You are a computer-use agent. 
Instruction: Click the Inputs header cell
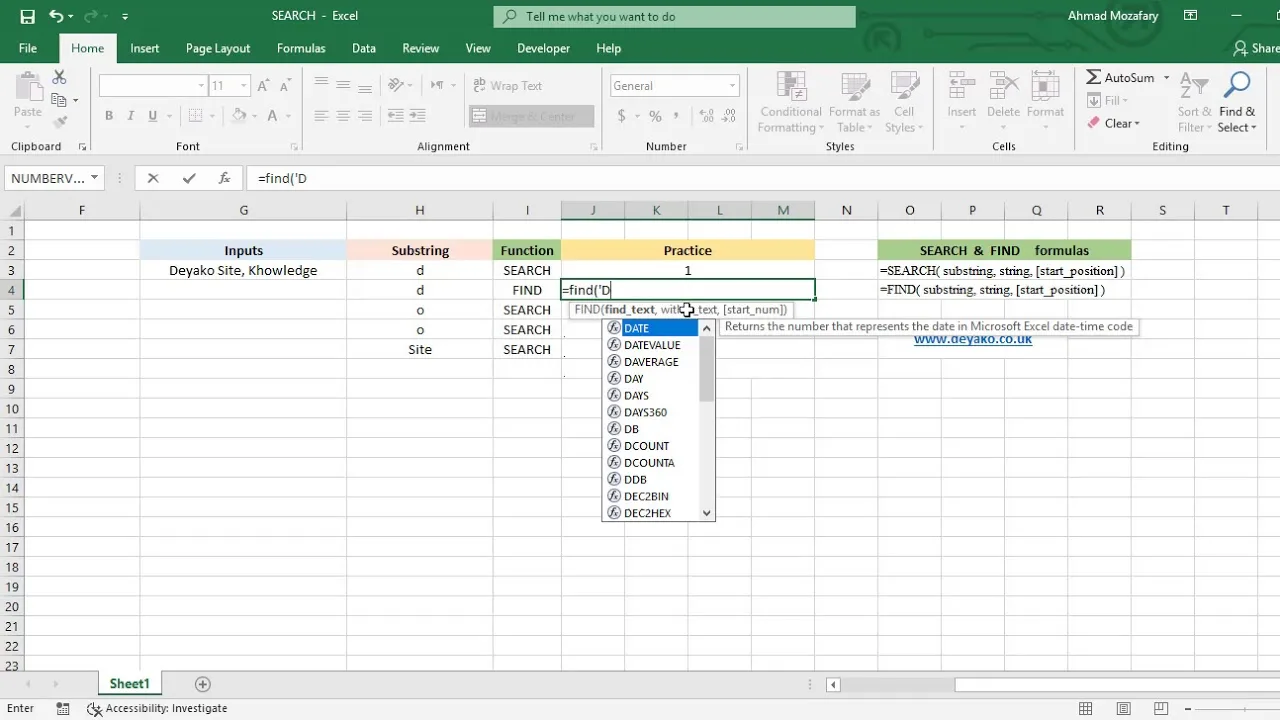click(243, 250)
